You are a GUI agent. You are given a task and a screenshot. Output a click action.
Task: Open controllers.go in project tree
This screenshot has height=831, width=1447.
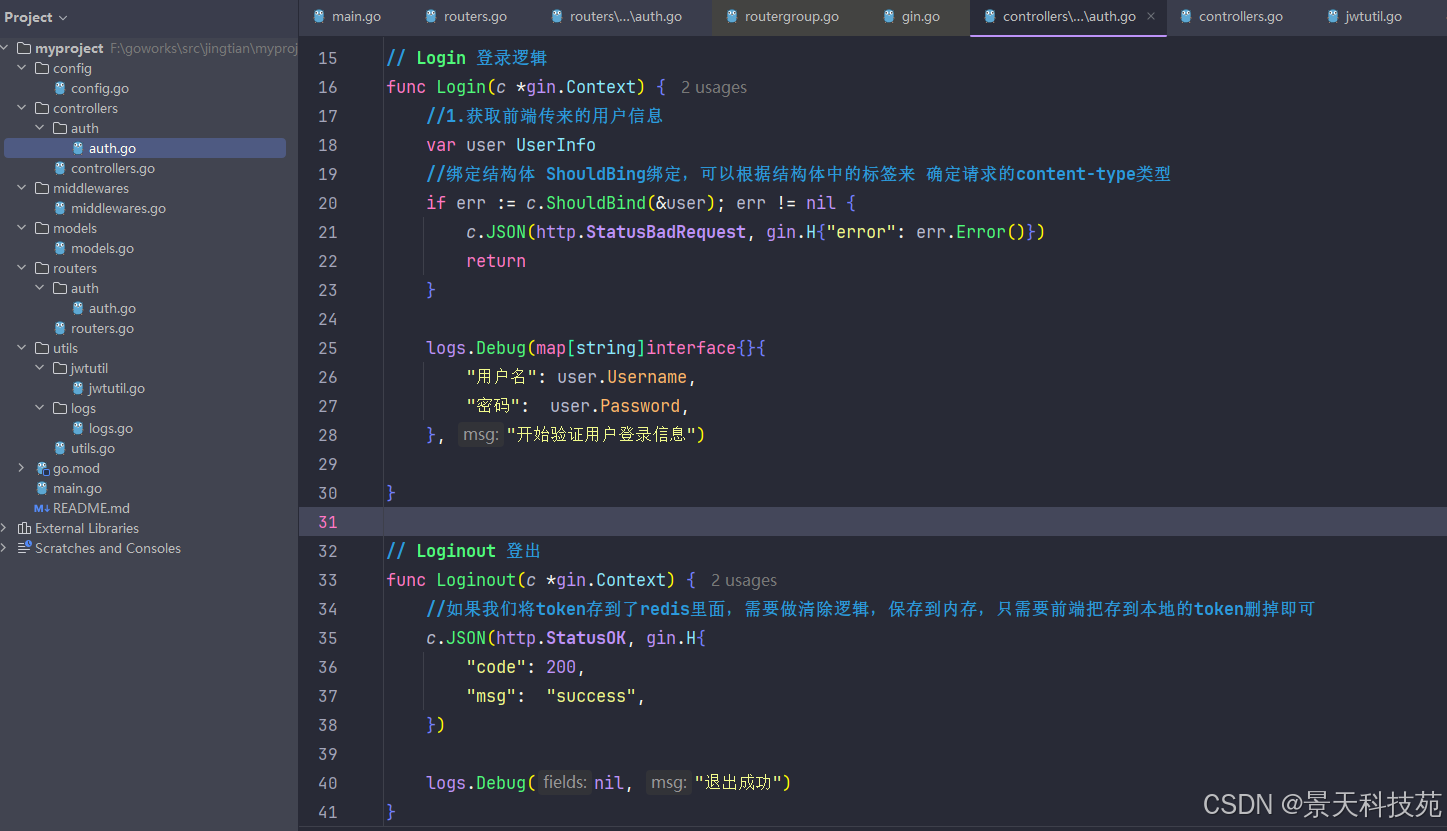click(x=112, y=168)
